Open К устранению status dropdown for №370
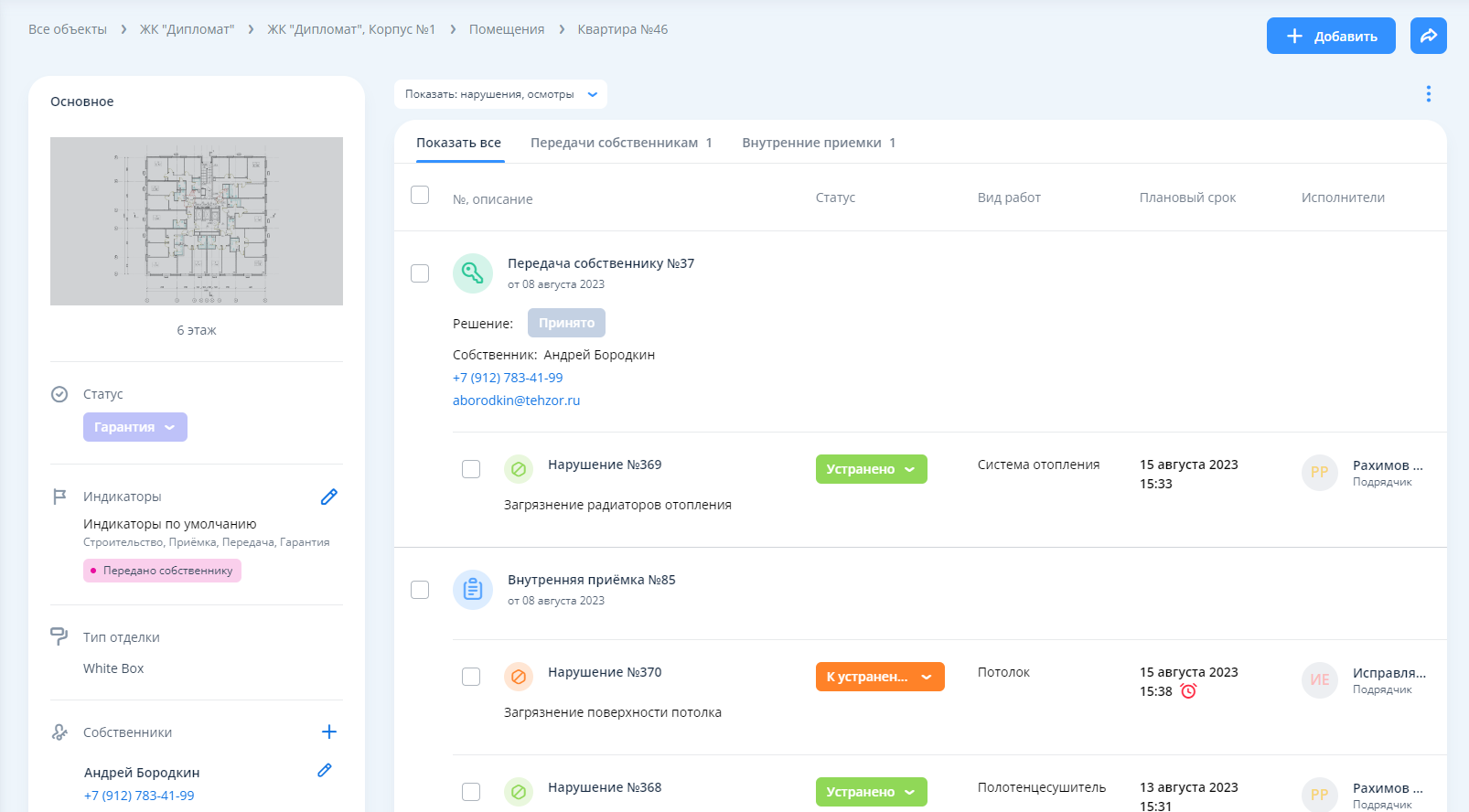Viewport: 1469px width, 812px height. pos(879,677)
